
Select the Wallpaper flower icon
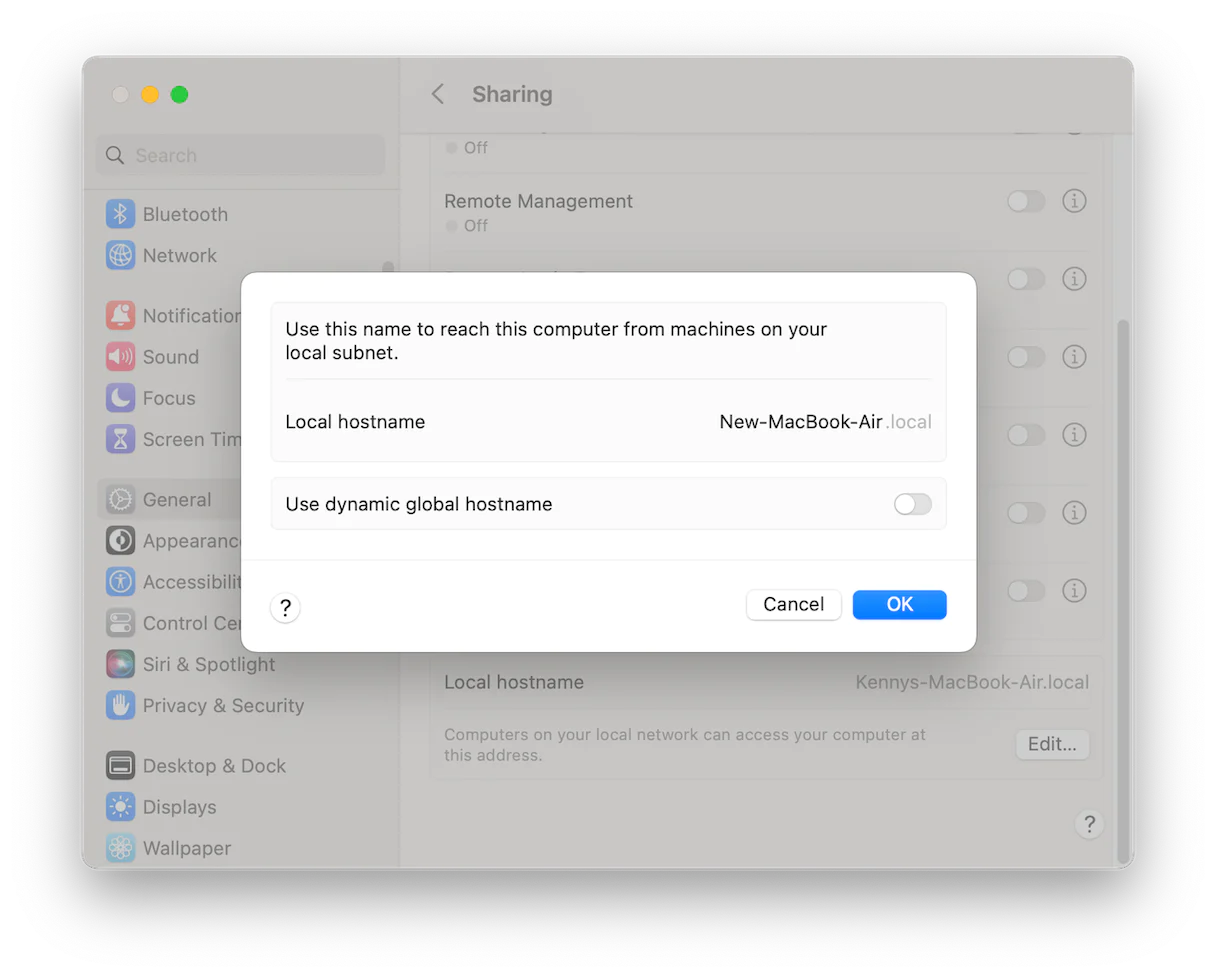pyautogui.click(x=120, y=848)
